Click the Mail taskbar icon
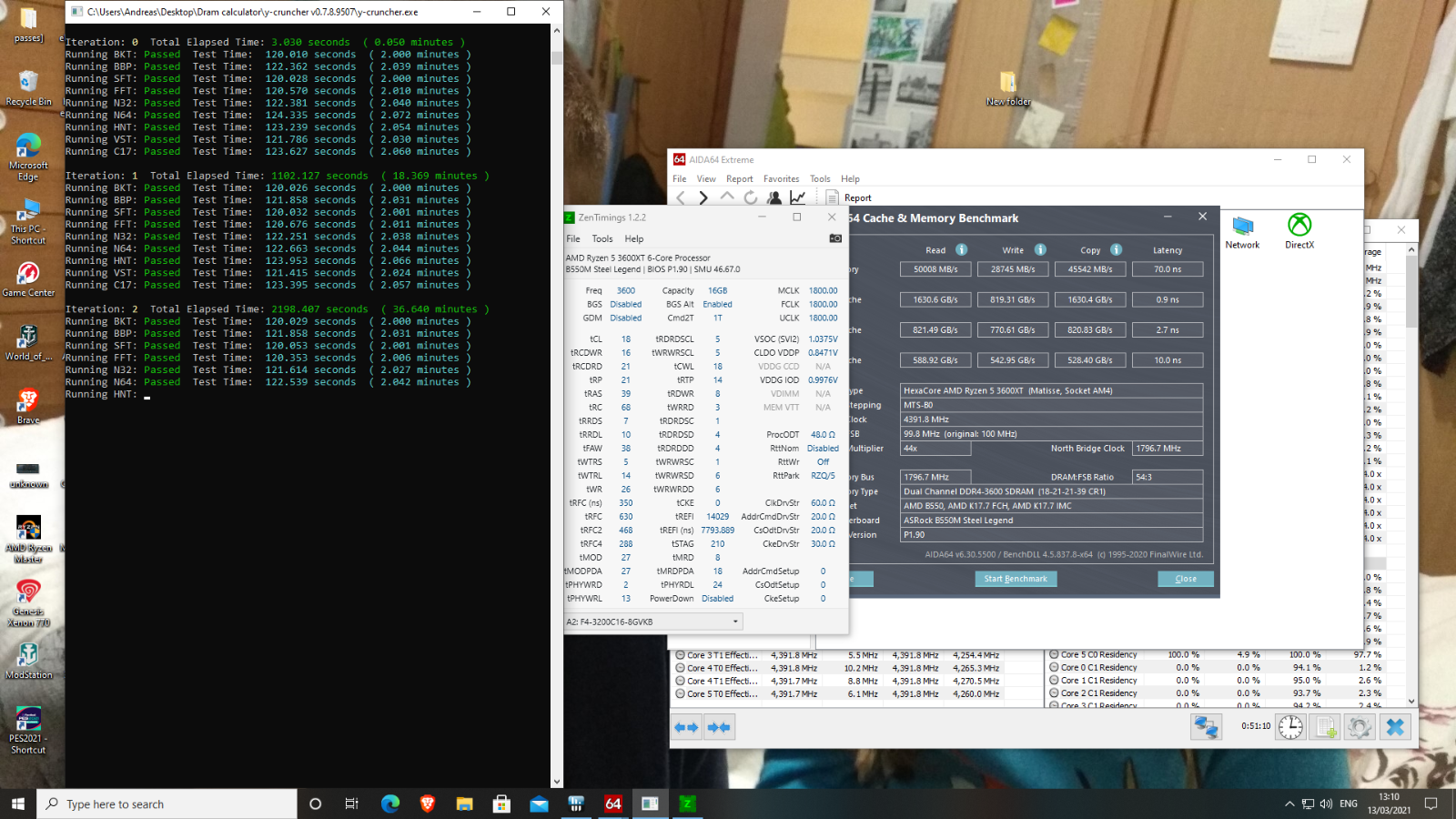Viewport: 1456px width, 819px height. point(539,804)
